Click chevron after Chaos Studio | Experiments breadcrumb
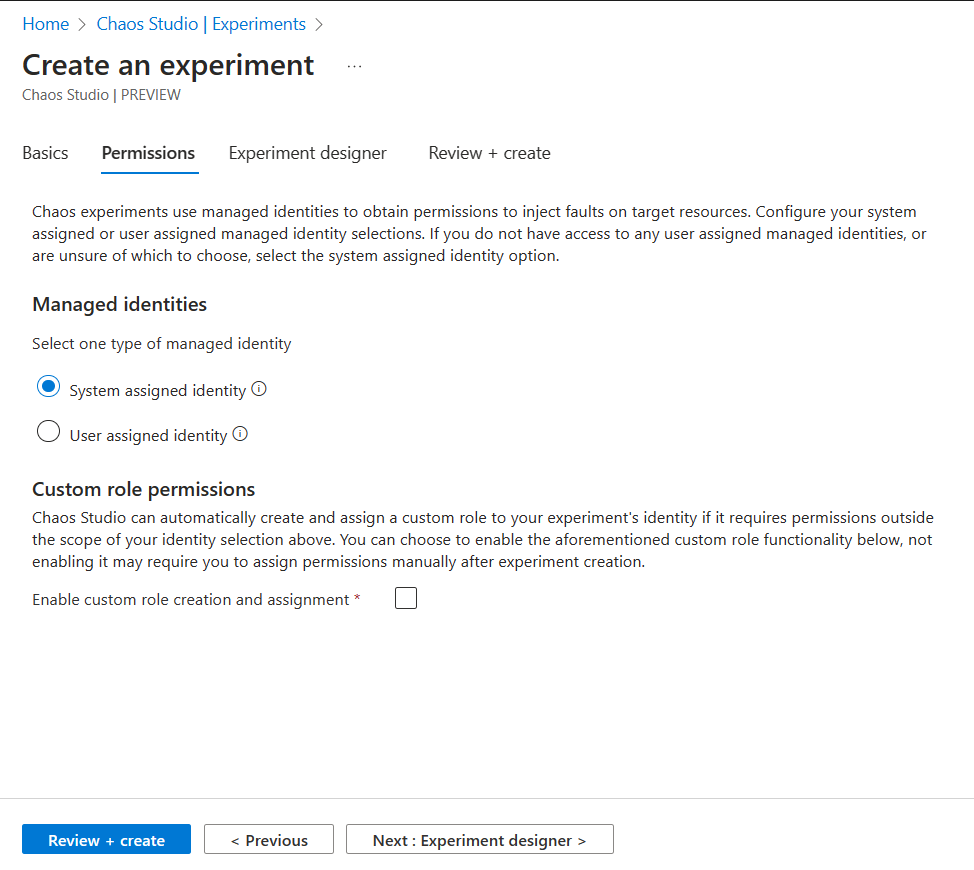Image resolution: width=974 pixels, height=870 pixels. pos(319,24)
